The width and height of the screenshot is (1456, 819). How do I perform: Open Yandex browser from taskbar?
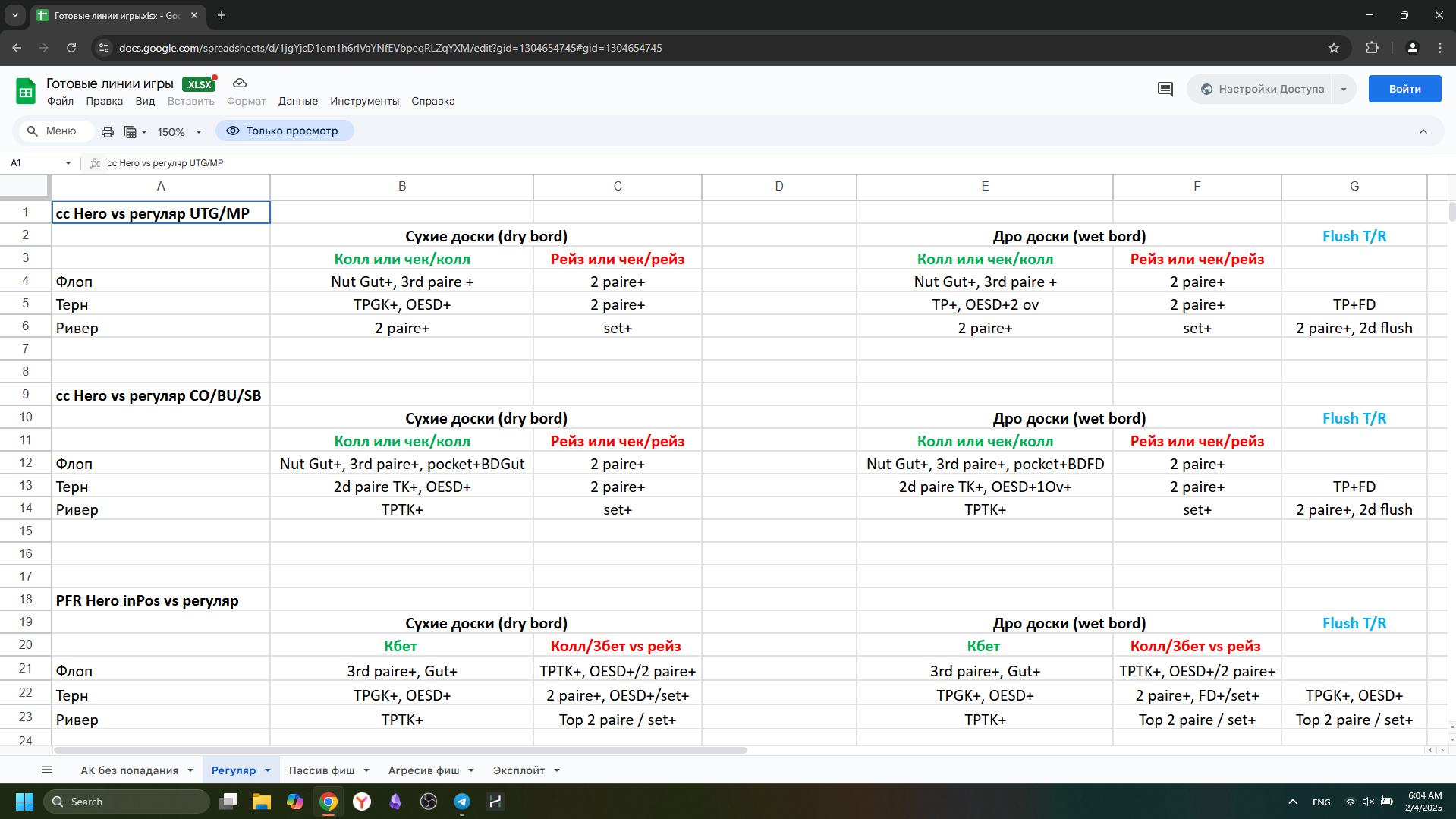(x=362, y=802)
